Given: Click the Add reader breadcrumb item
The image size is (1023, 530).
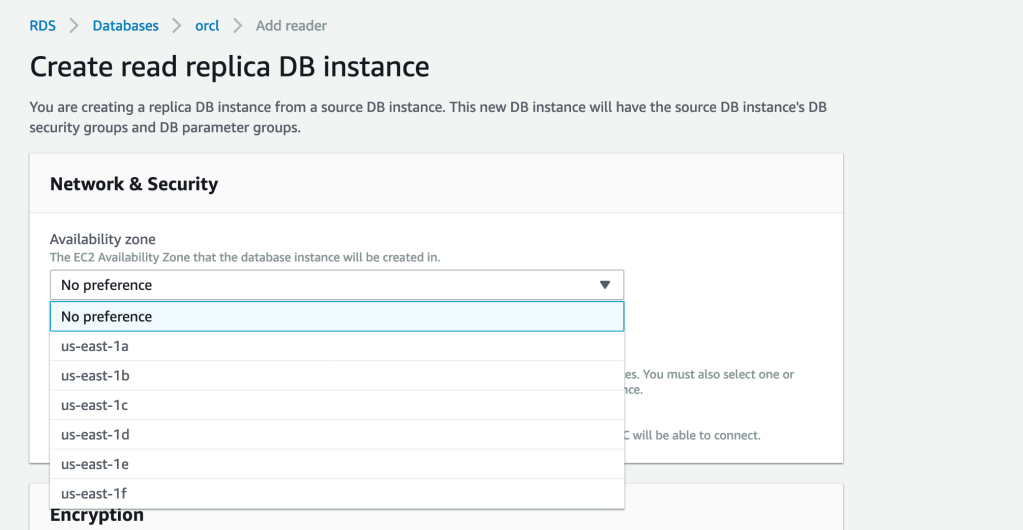Looking at the screenshot, I should pyautogui.click(x=291, y=26).
